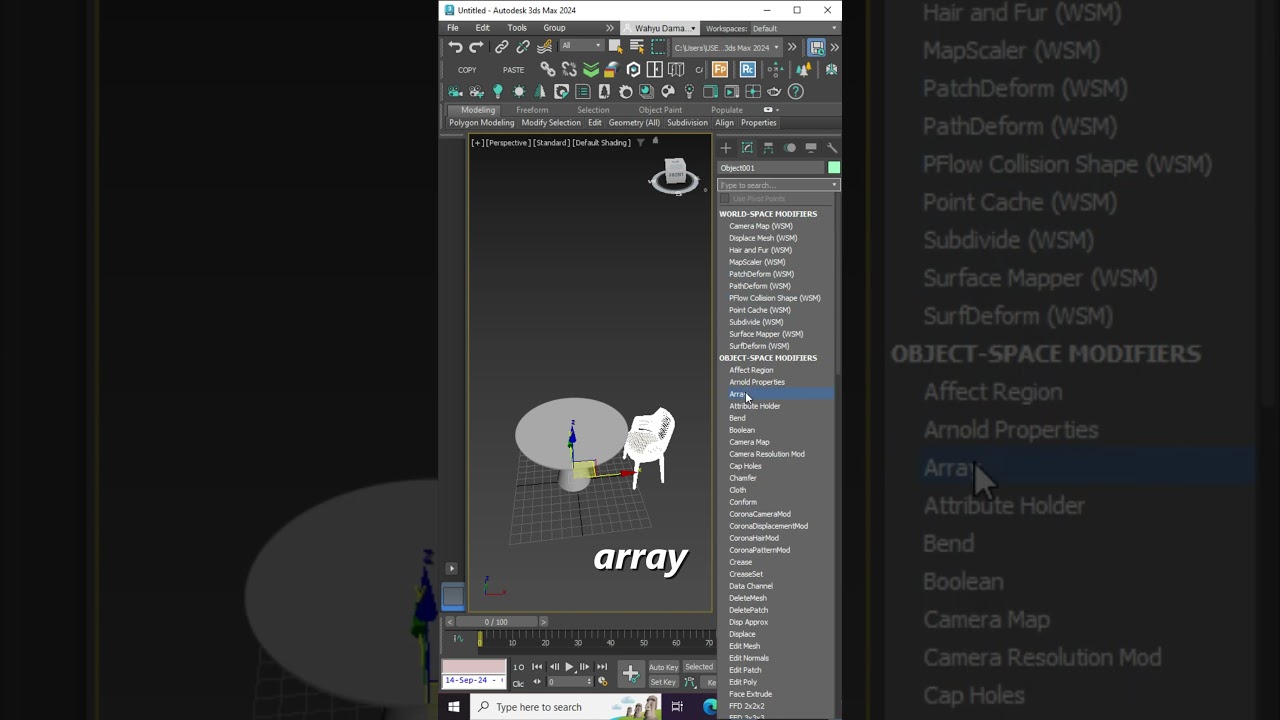The height and width of the screenshot is (720, 1280).
Task: Click the COPY button
Action: pyautogui.click(x=467, y=70)
